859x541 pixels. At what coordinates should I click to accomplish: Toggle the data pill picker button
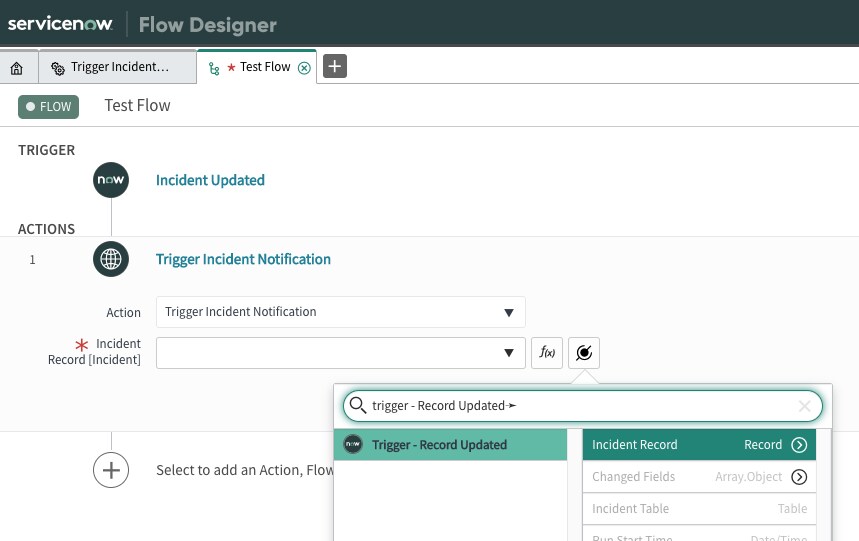click(584, 353)
